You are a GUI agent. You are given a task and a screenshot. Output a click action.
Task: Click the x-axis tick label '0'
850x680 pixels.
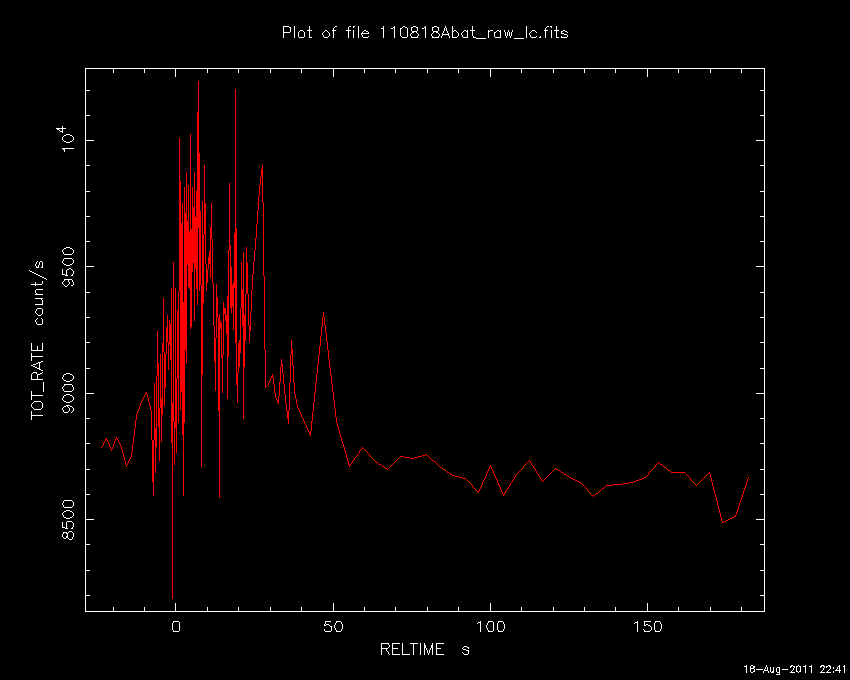(x=176, y=627)
